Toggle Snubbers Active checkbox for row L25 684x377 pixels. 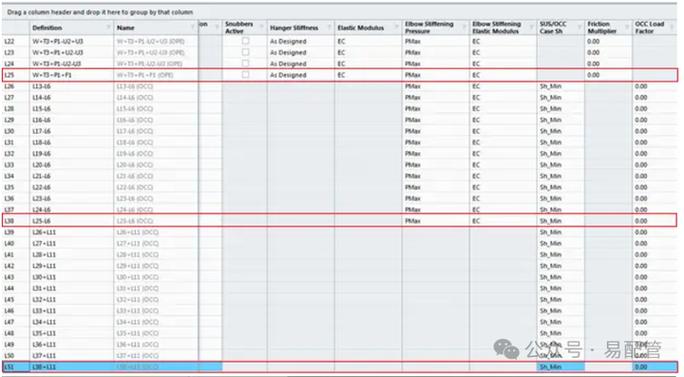coord(246,75)
